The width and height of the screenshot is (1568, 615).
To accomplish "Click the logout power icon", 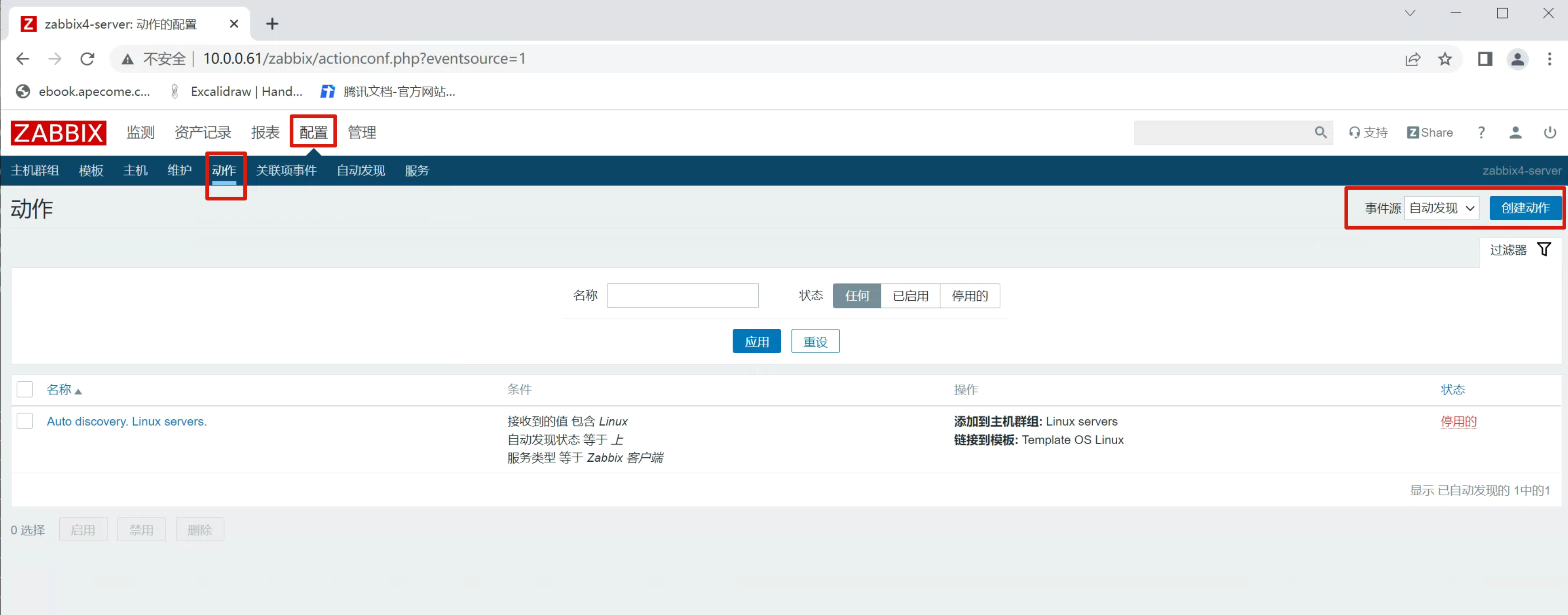I will 1549,133.
